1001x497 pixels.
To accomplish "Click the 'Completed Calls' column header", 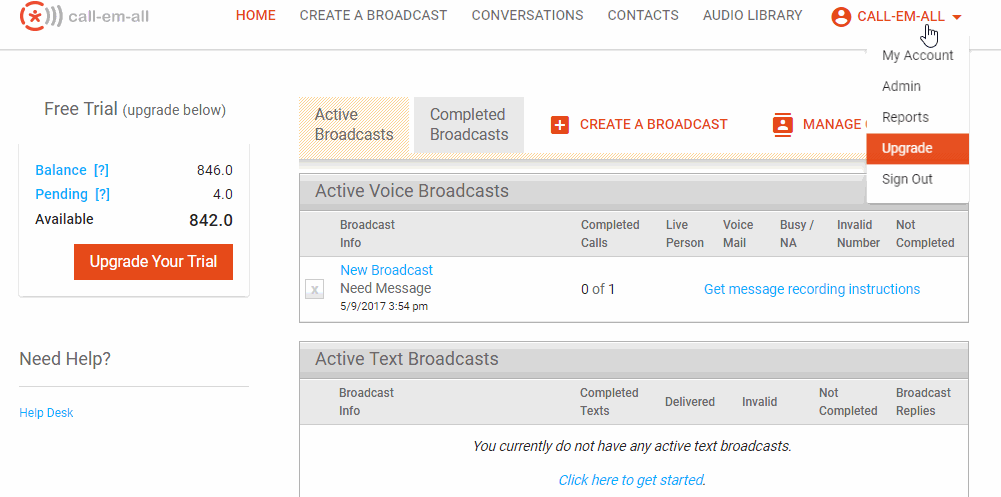I will 610,234.
